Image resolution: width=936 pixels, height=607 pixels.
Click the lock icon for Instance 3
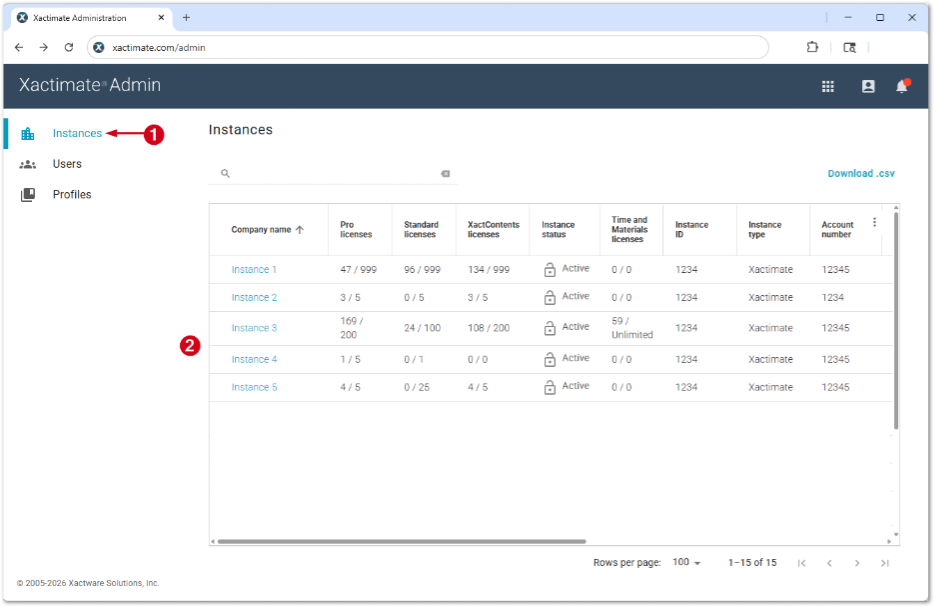pyautogui.click(x=550, y=328)
